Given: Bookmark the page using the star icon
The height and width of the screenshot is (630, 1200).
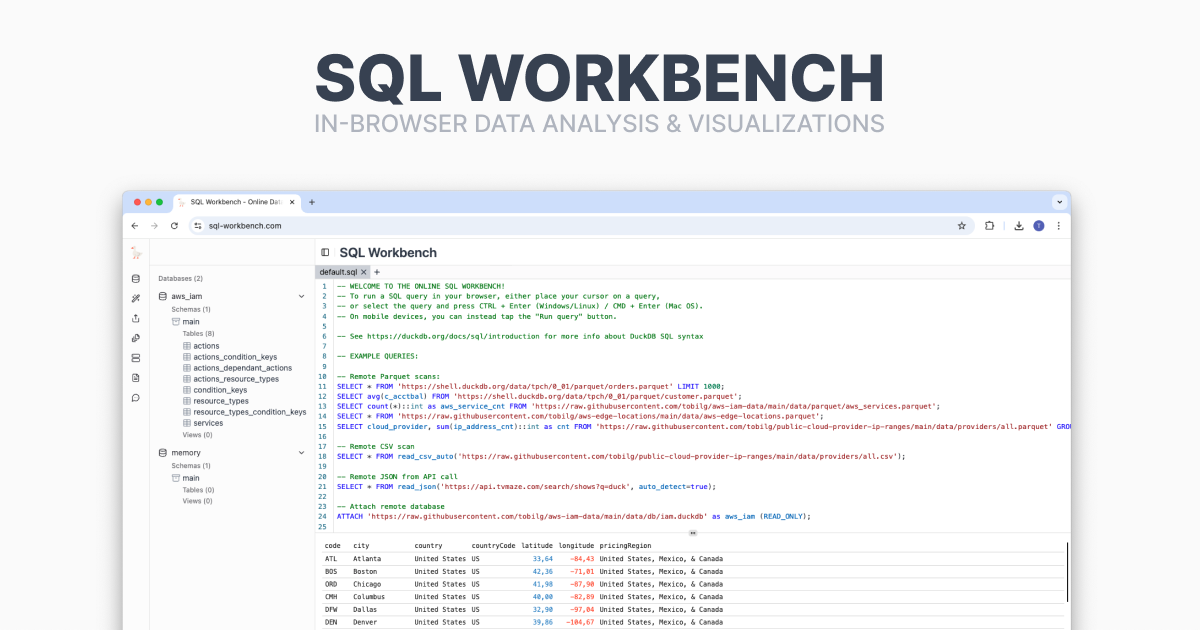Looking at the screenshot, I should tap(961, 225).
